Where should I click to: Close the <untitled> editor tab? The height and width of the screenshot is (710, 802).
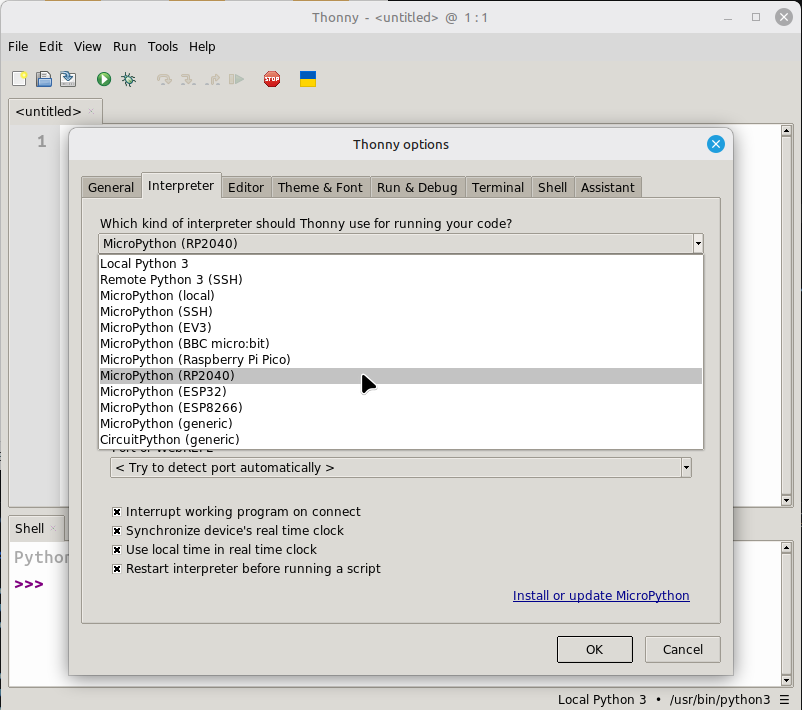tap(91, 111)
